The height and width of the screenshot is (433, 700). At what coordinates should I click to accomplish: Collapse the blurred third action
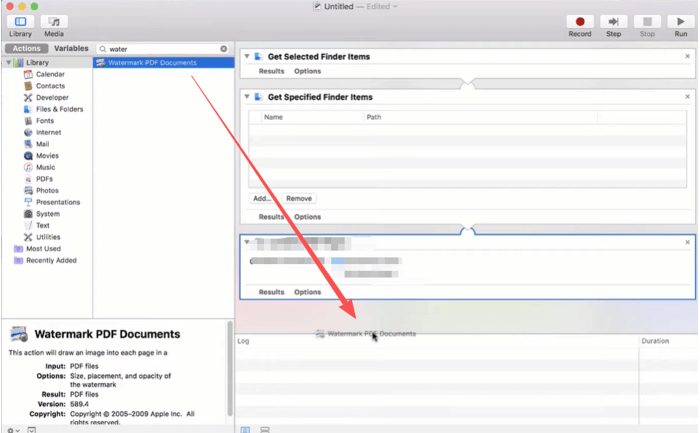[247, 242]
